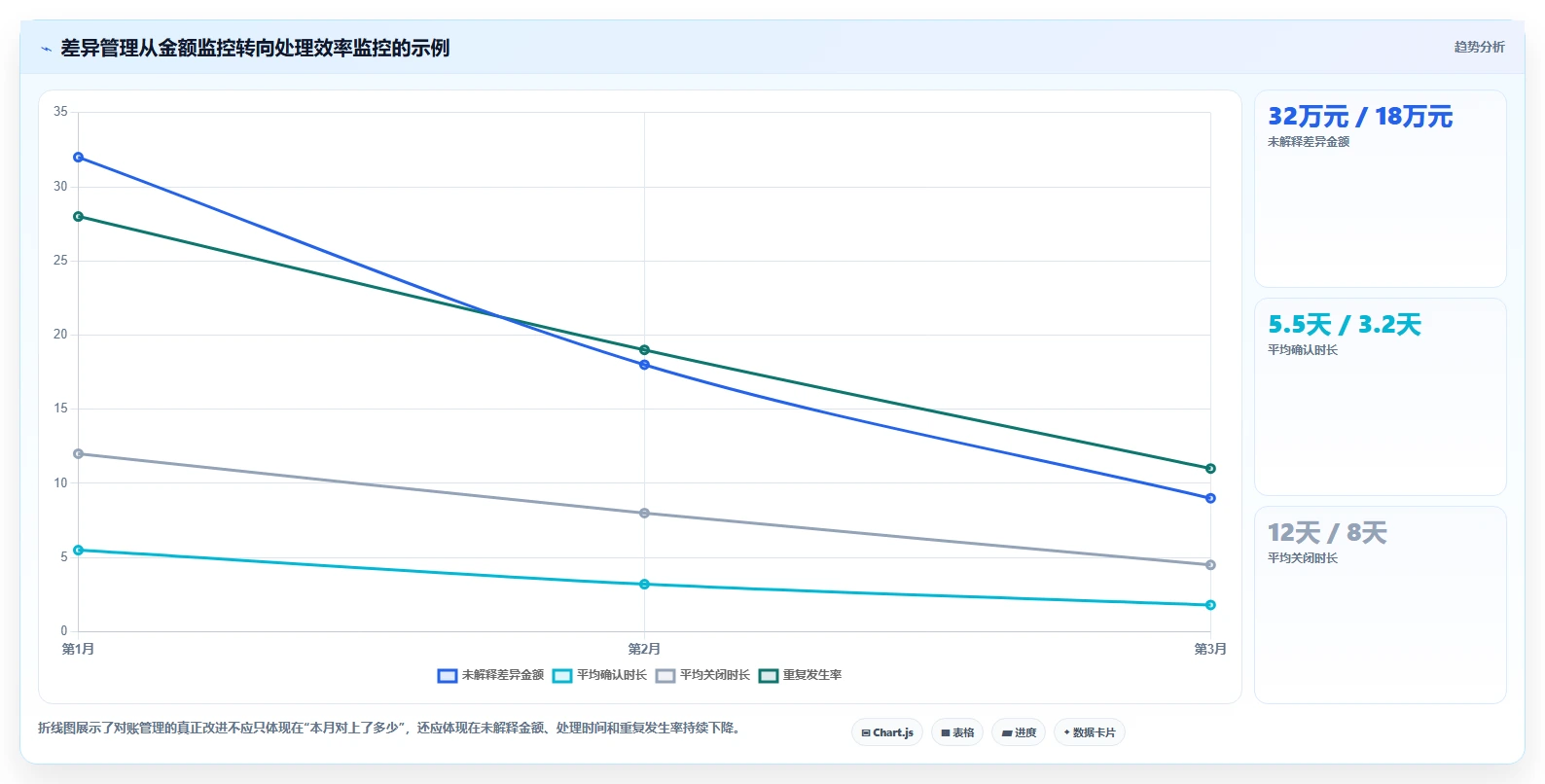Click the blue data point at 第1月 (32)

tap(79, 158)
